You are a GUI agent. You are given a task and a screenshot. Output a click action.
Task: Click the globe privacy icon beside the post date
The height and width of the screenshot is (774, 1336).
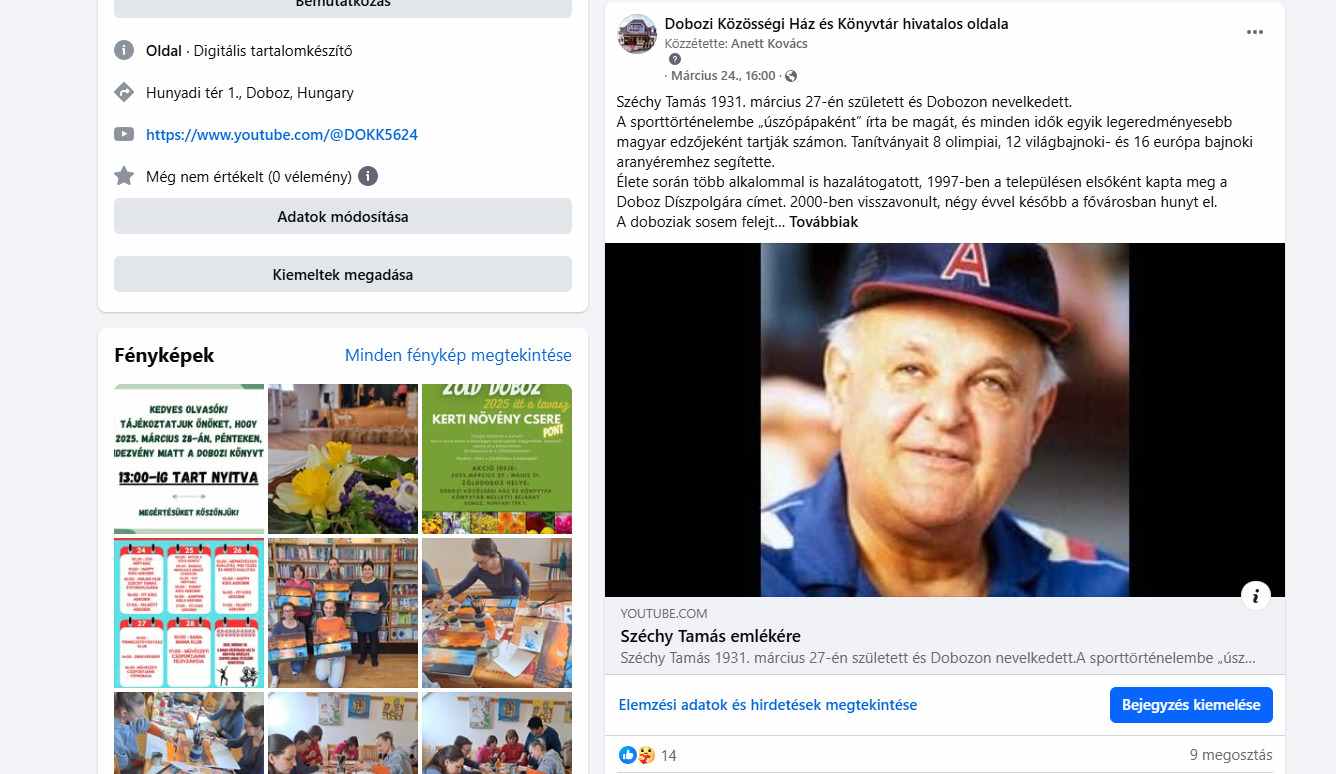pyautogui.click(x=791, y=76)
